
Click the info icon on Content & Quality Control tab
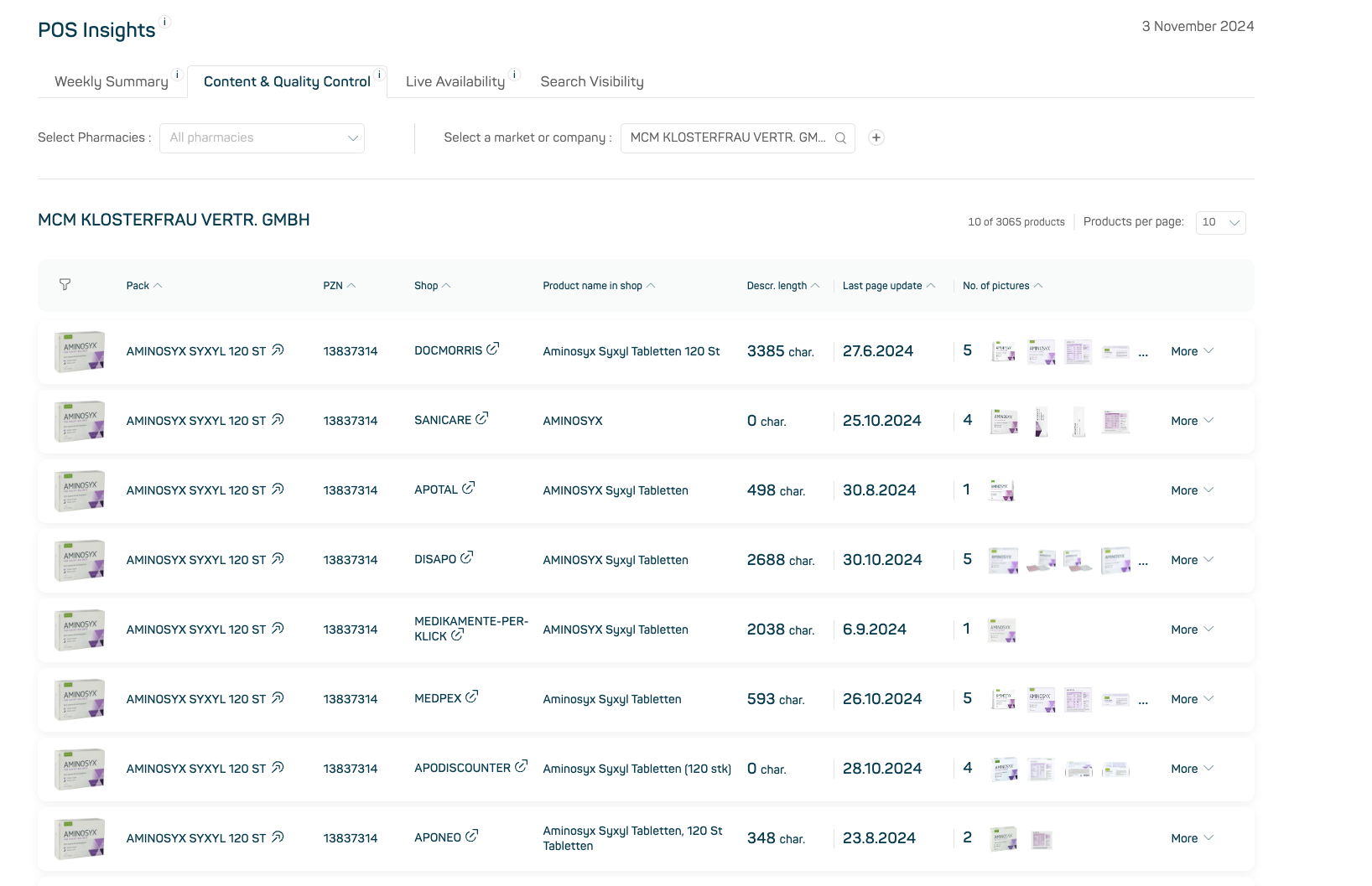point(379,75)
